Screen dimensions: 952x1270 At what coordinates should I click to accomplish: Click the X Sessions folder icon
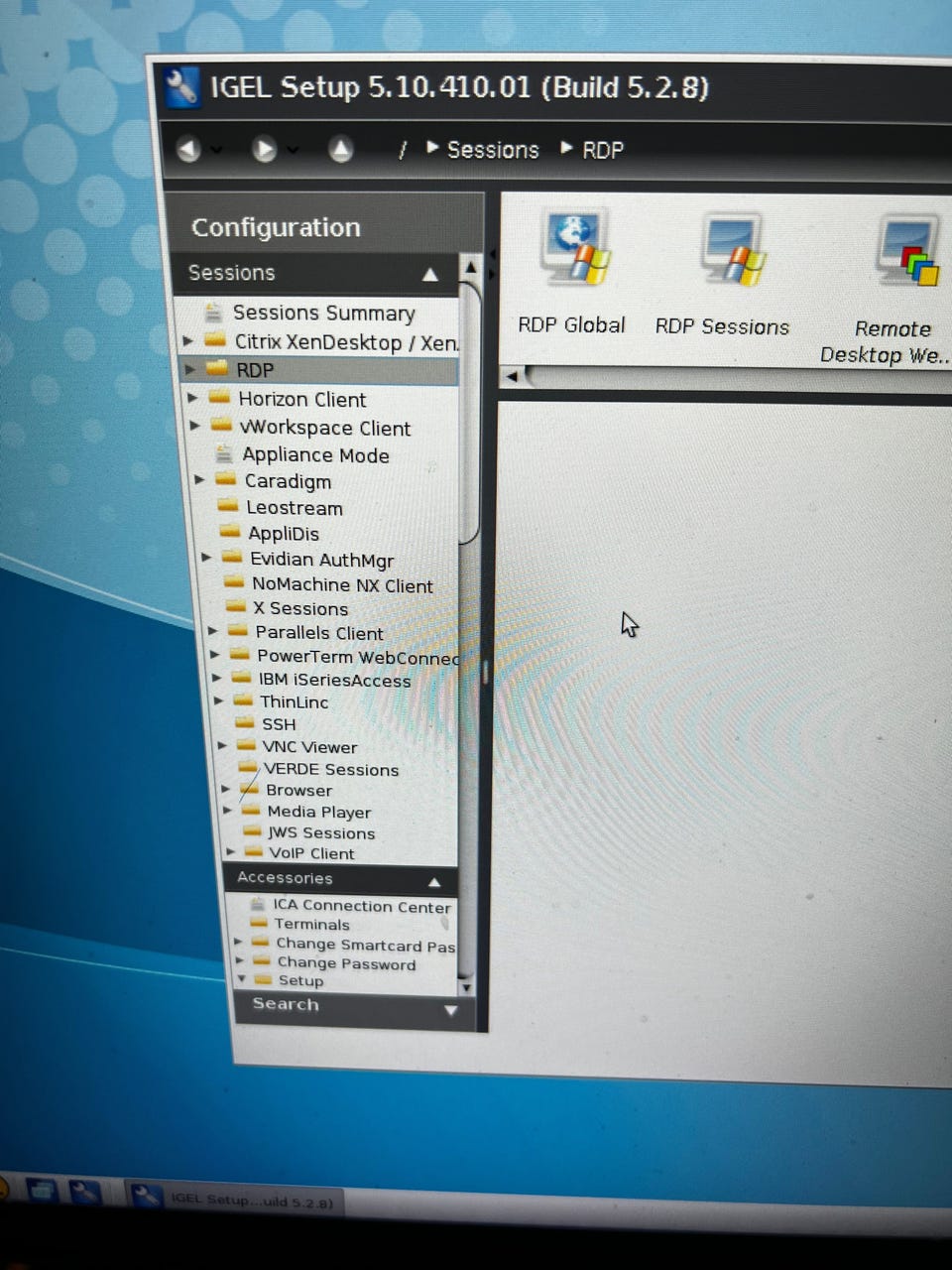236,607
